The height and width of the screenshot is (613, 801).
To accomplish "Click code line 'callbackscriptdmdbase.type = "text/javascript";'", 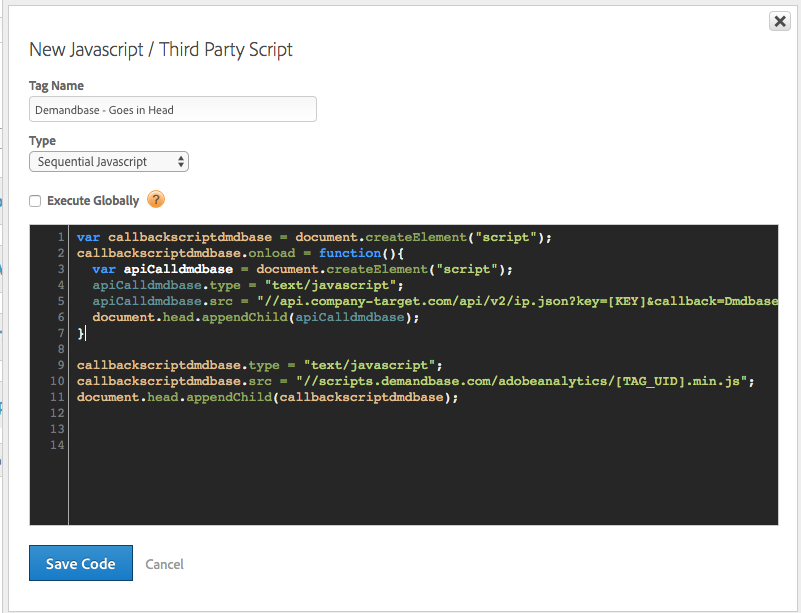I will [260, 365].
